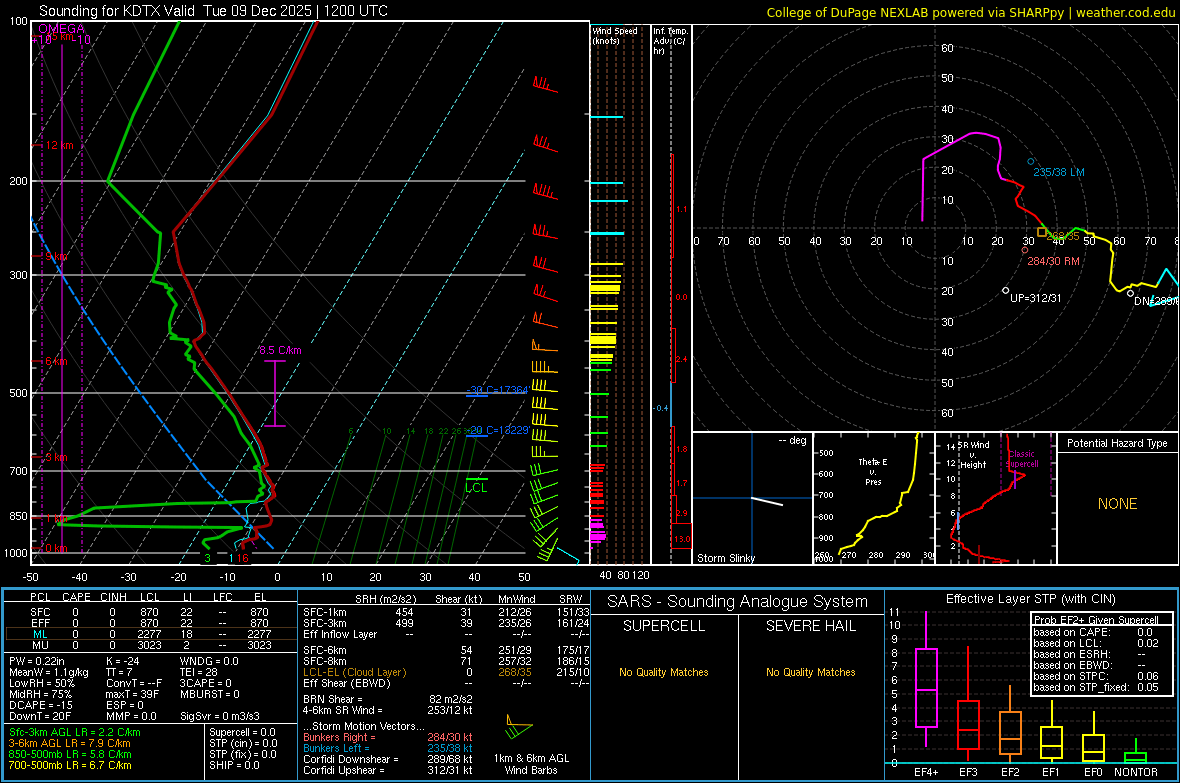The image size is (1180, 783).
Task: Click the '235/38 LM' hodograph label
Action: pyautogui.click(x=1059, y=172)
